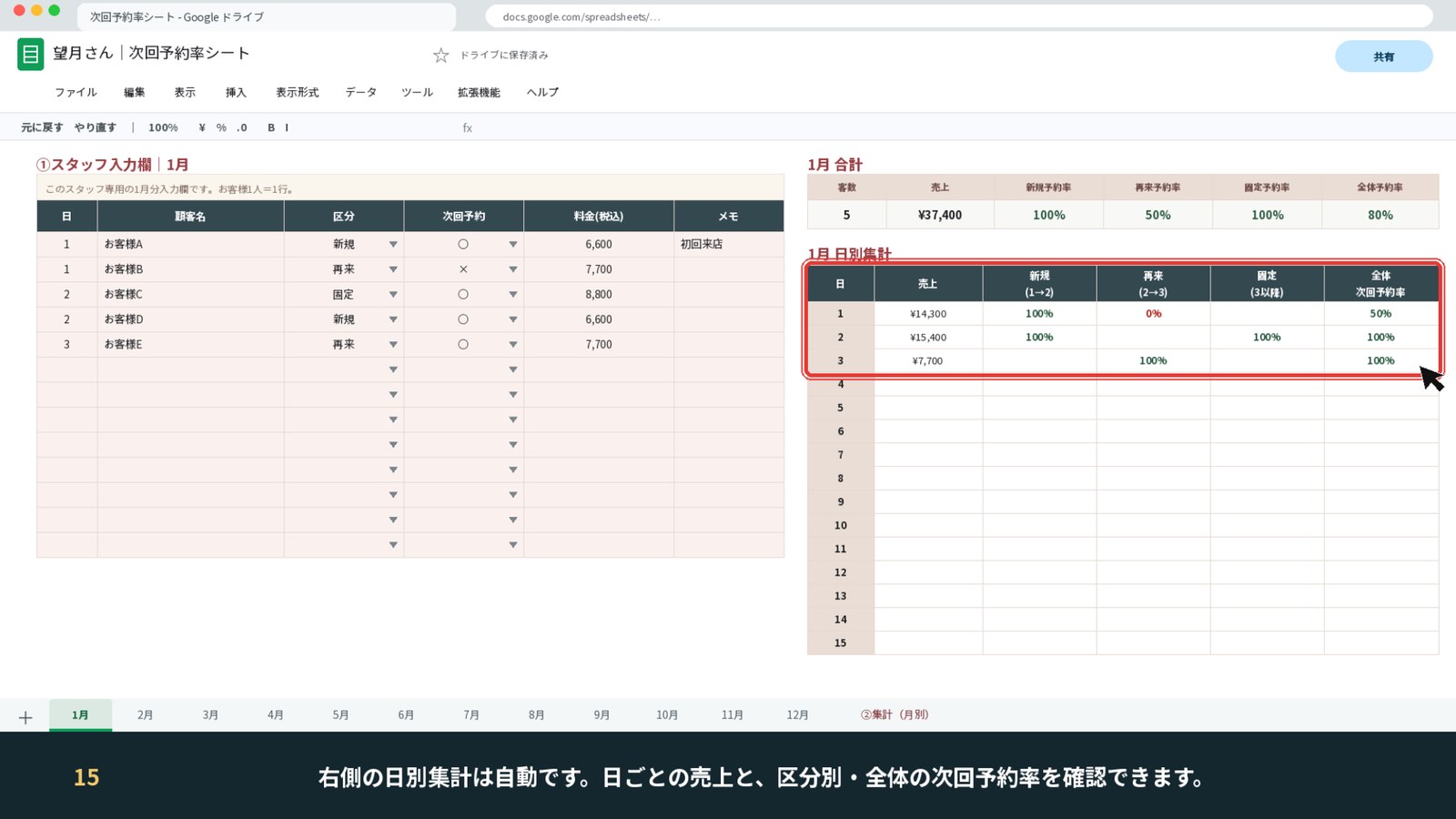Open the 表示形式 menu
Viewport: 1456px width, 819px height.
[298, 93]
